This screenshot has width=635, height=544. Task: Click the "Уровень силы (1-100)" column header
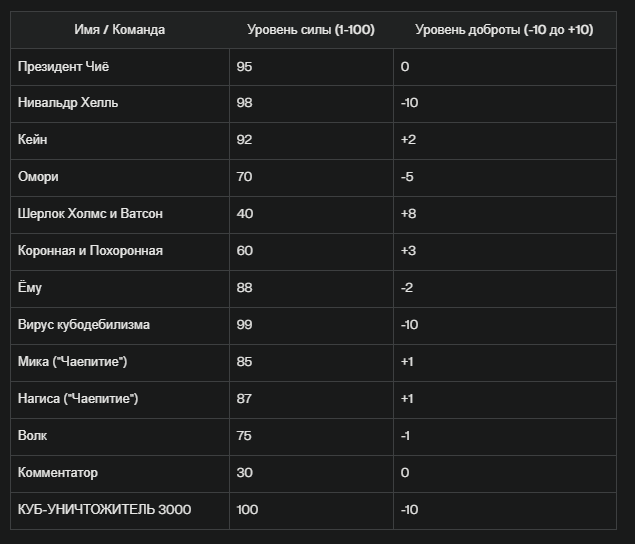click(311, 30)
